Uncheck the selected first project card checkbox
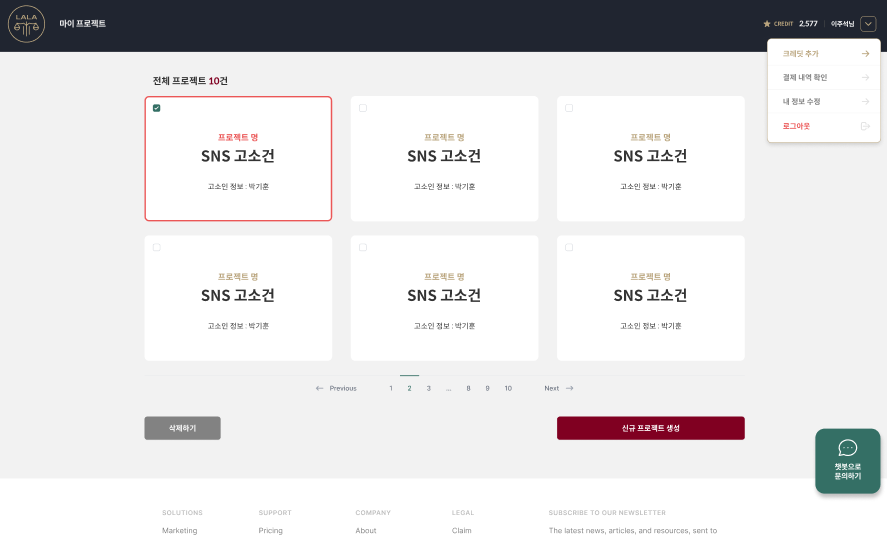 (x=157, y=108)
